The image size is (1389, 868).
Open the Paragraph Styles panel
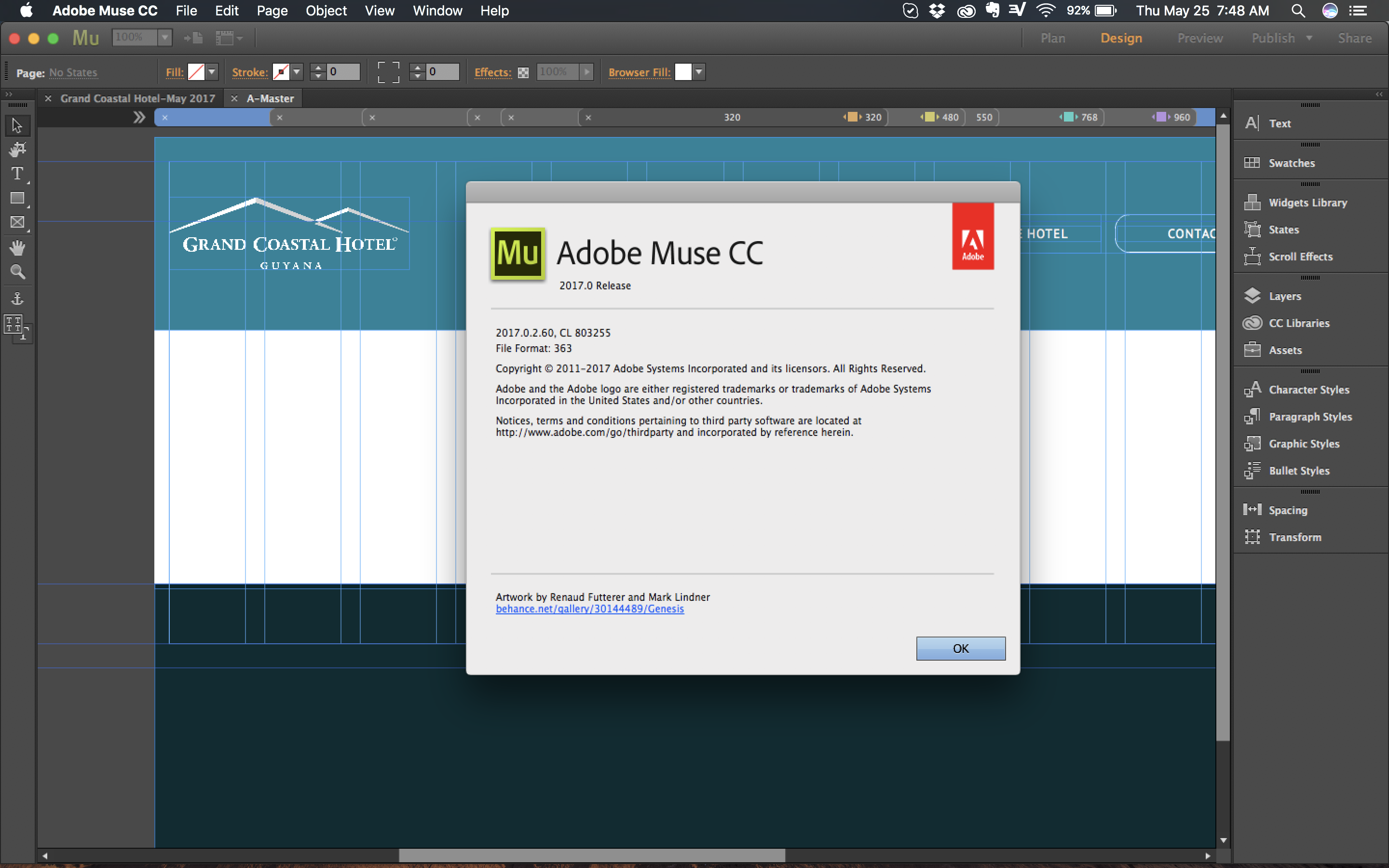[x=1310, y=417]
